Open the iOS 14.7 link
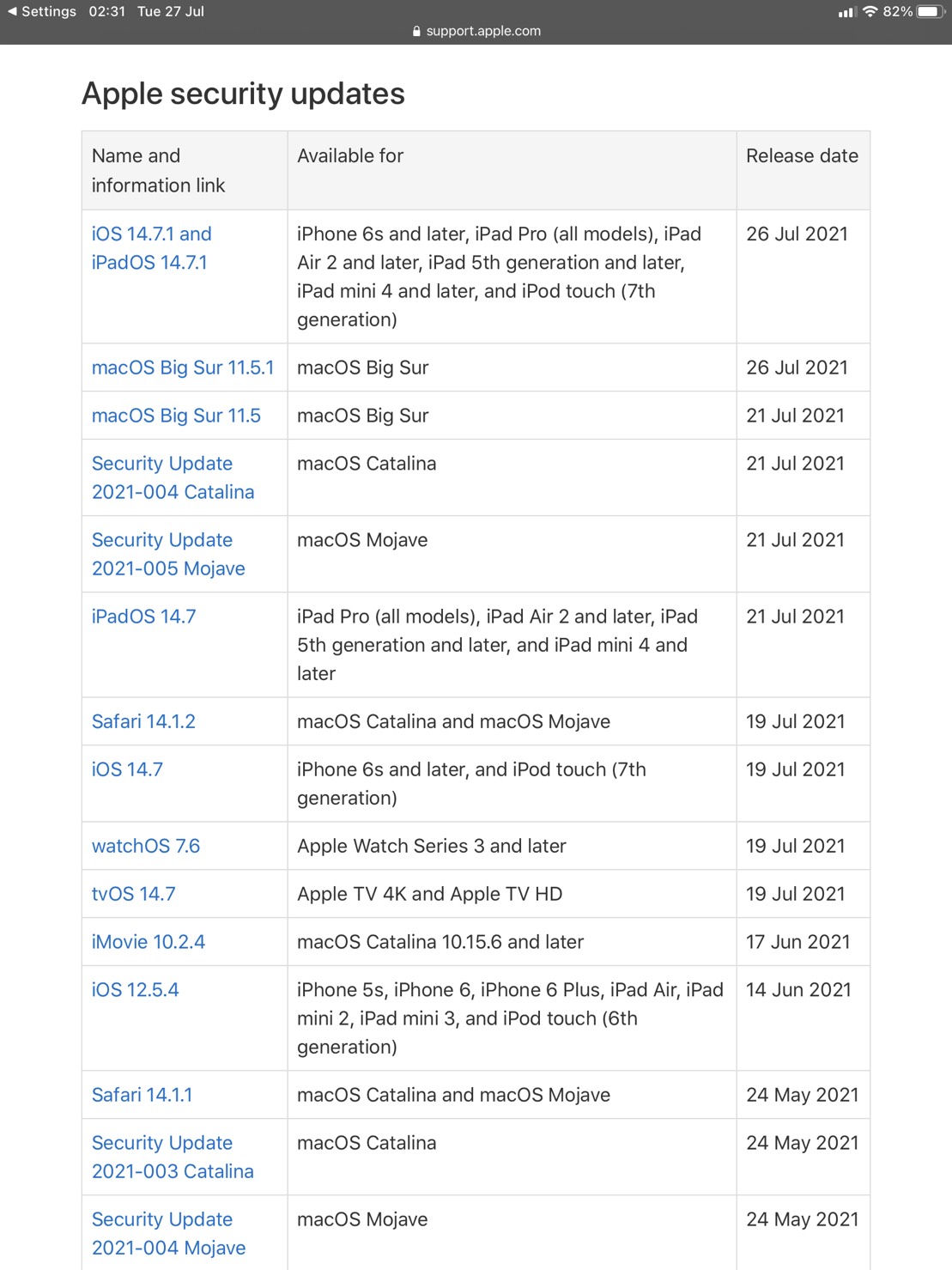 pyautogui.click(x=127, y=769)
